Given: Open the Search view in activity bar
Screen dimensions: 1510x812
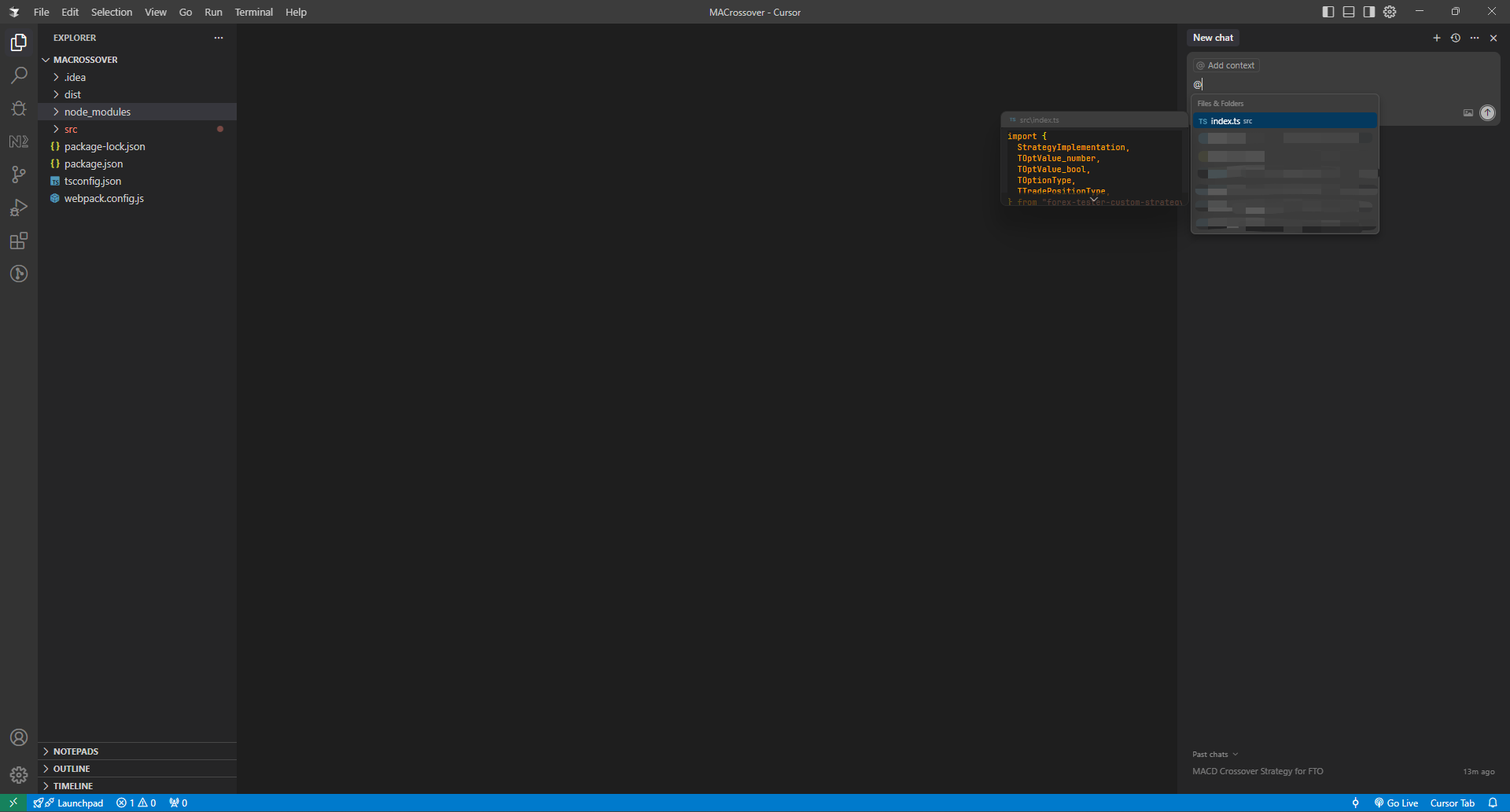Looking at the screenshot, I should tap(19, 75).
